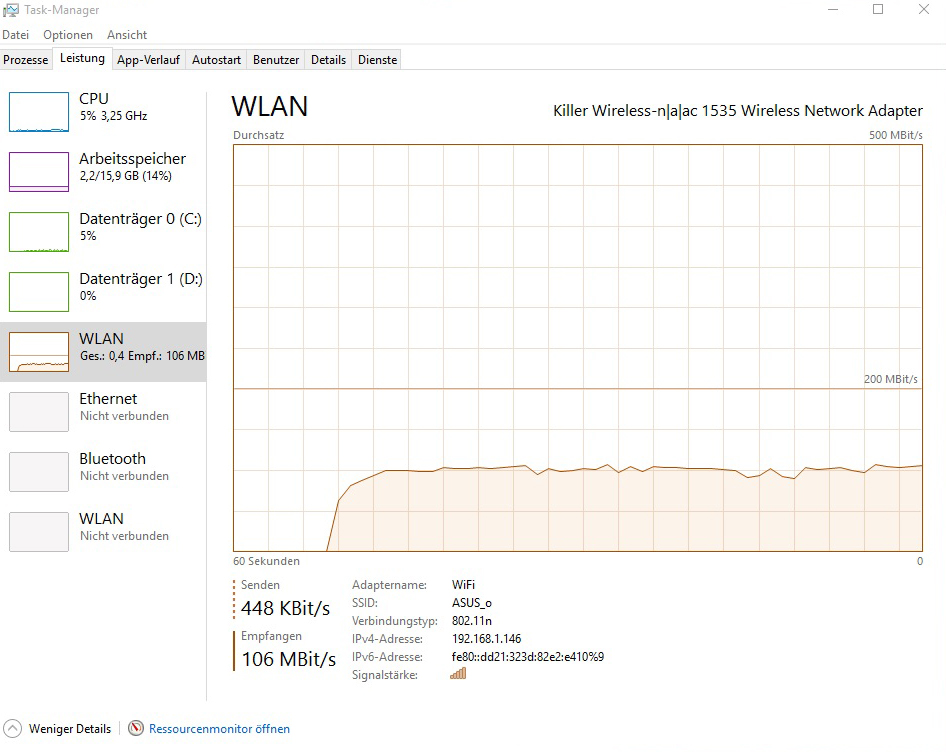The height and width of the screenshot is (752, 946).
Task: Click the 500 MBit/s scale label
Action: pyautogui.click(x=896, y=135)
